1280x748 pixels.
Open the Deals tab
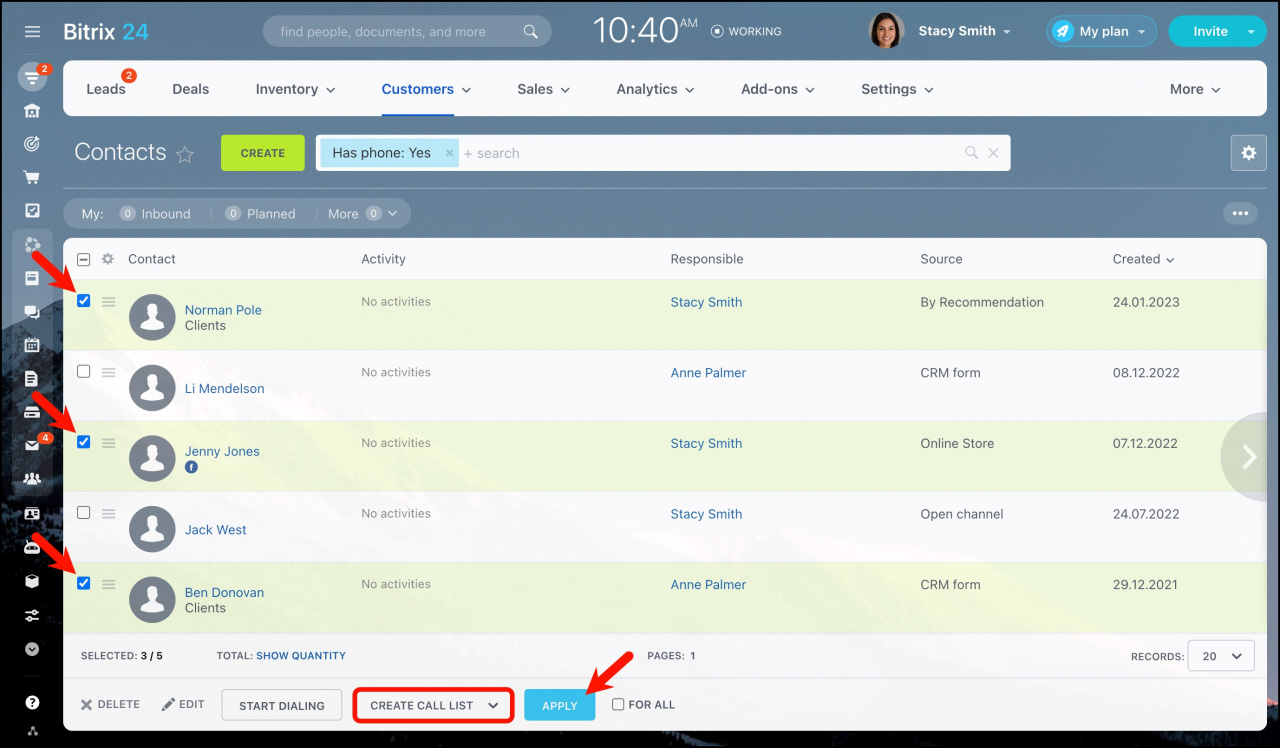(190, 89)
